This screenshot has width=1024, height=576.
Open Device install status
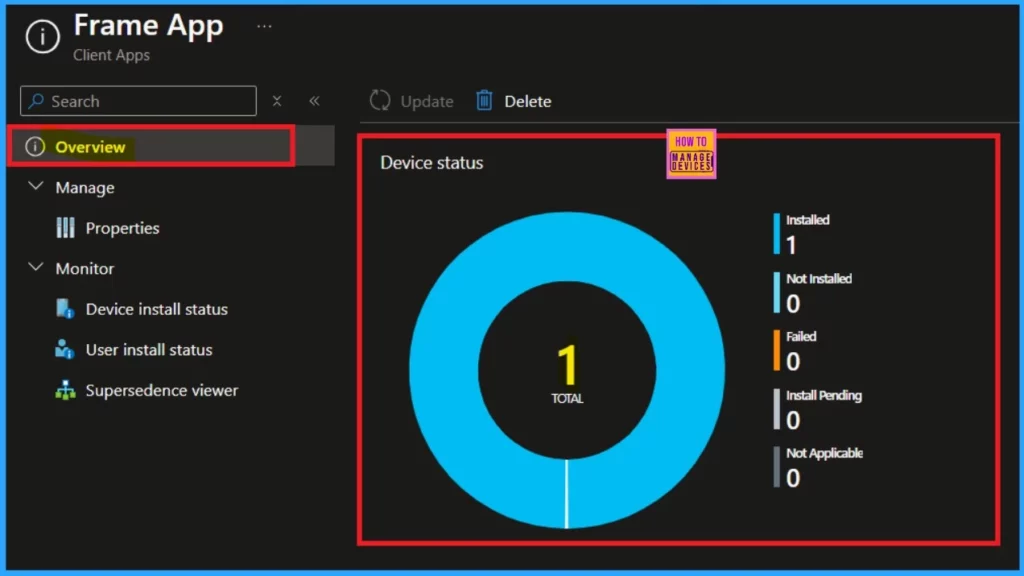pos(157,310)
